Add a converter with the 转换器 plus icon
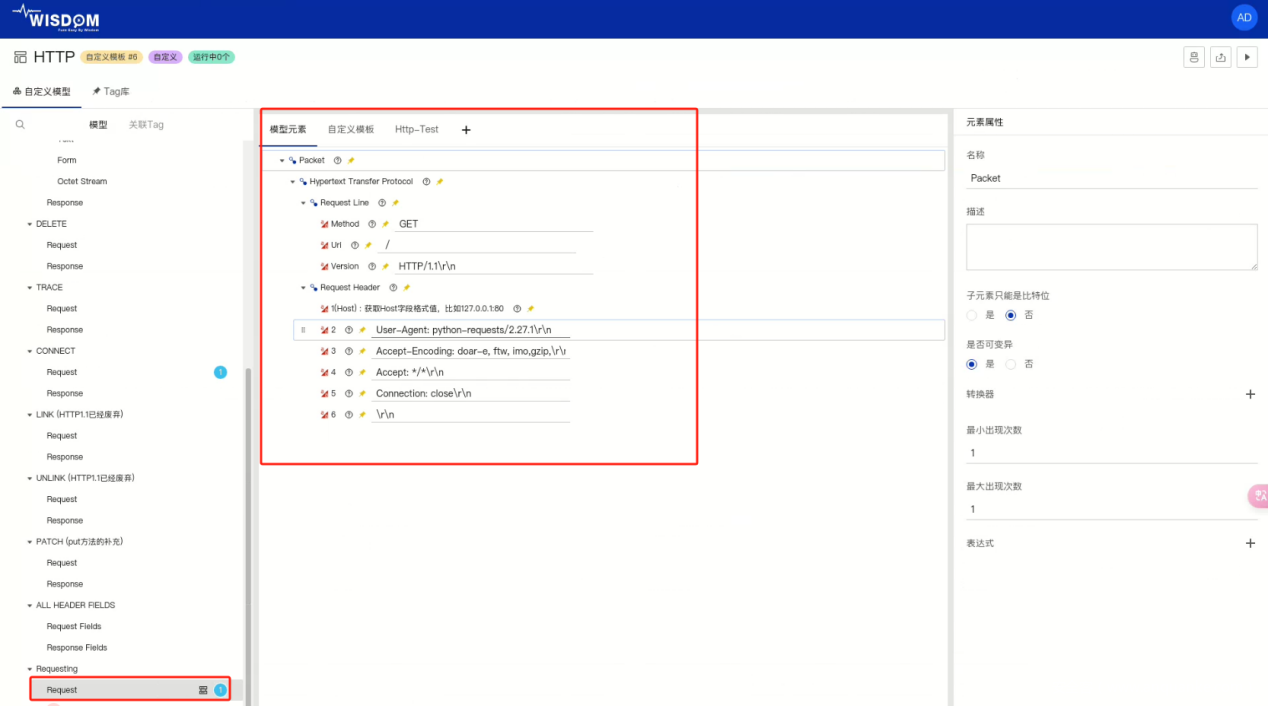The width and height of the screenshot is (1268, 706). 1249,394
